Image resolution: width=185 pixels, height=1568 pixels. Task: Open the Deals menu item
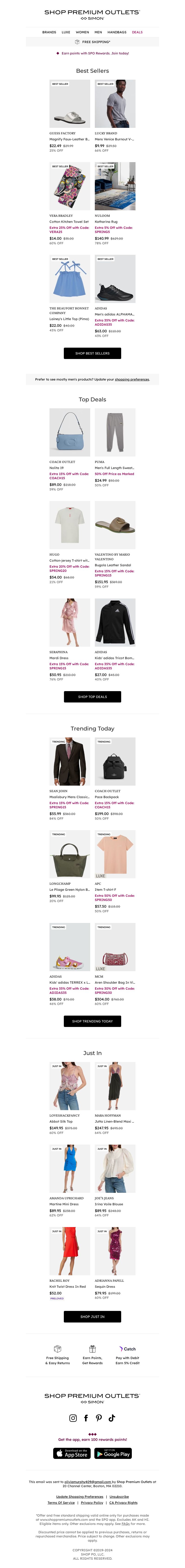(138, 32)
